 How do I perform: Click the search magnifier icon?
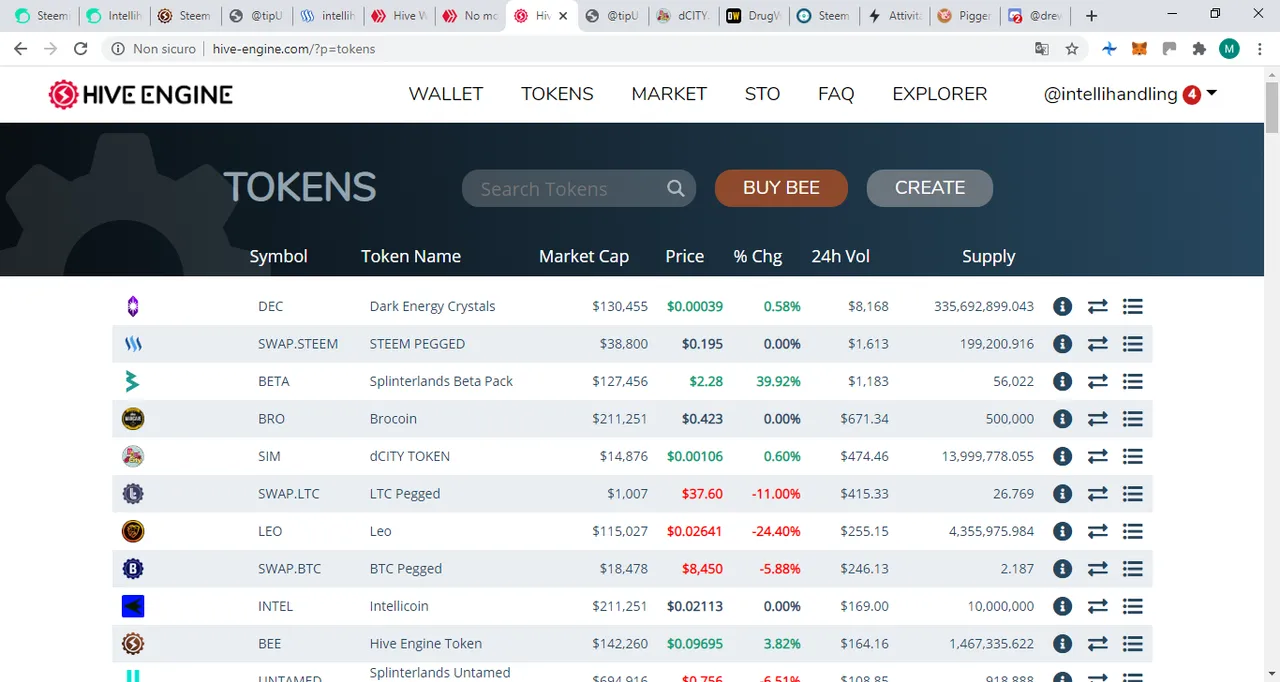[x=676, y=188]
